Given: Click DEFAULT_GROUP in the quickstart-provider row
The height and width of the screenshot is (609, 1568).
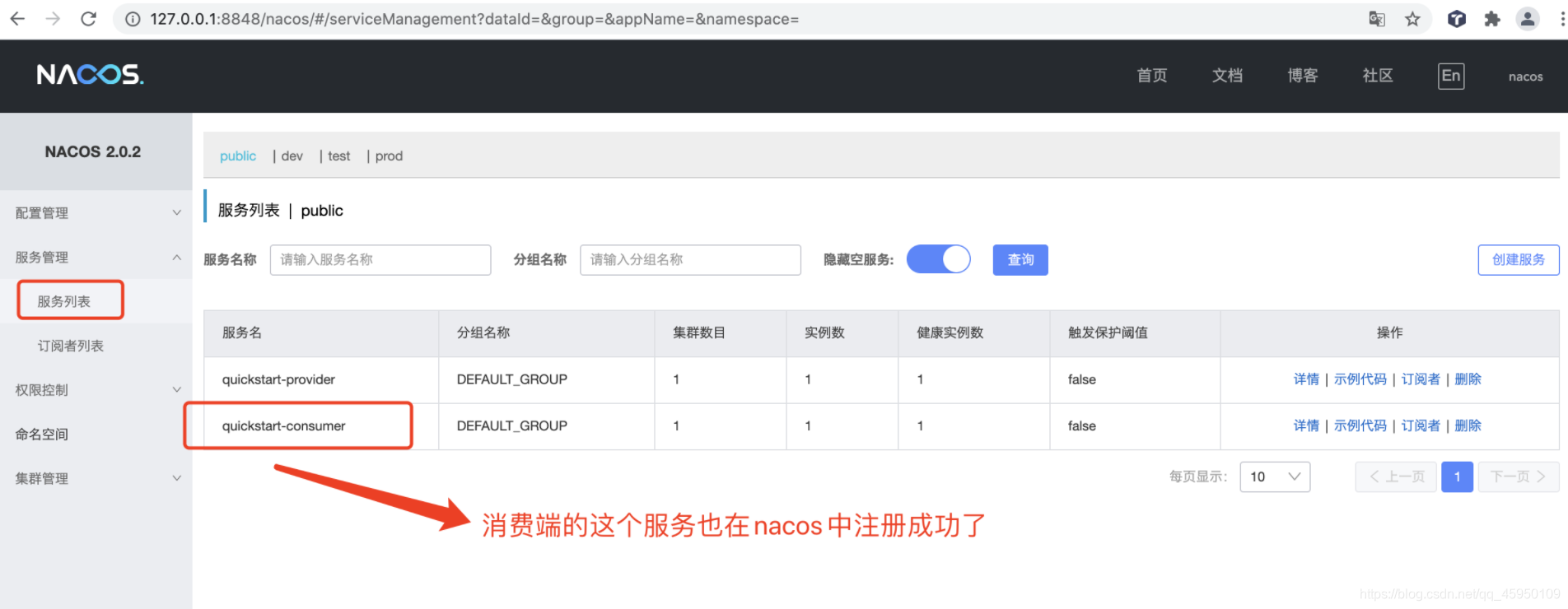Looking at the screenshot, I should point(512,379).
